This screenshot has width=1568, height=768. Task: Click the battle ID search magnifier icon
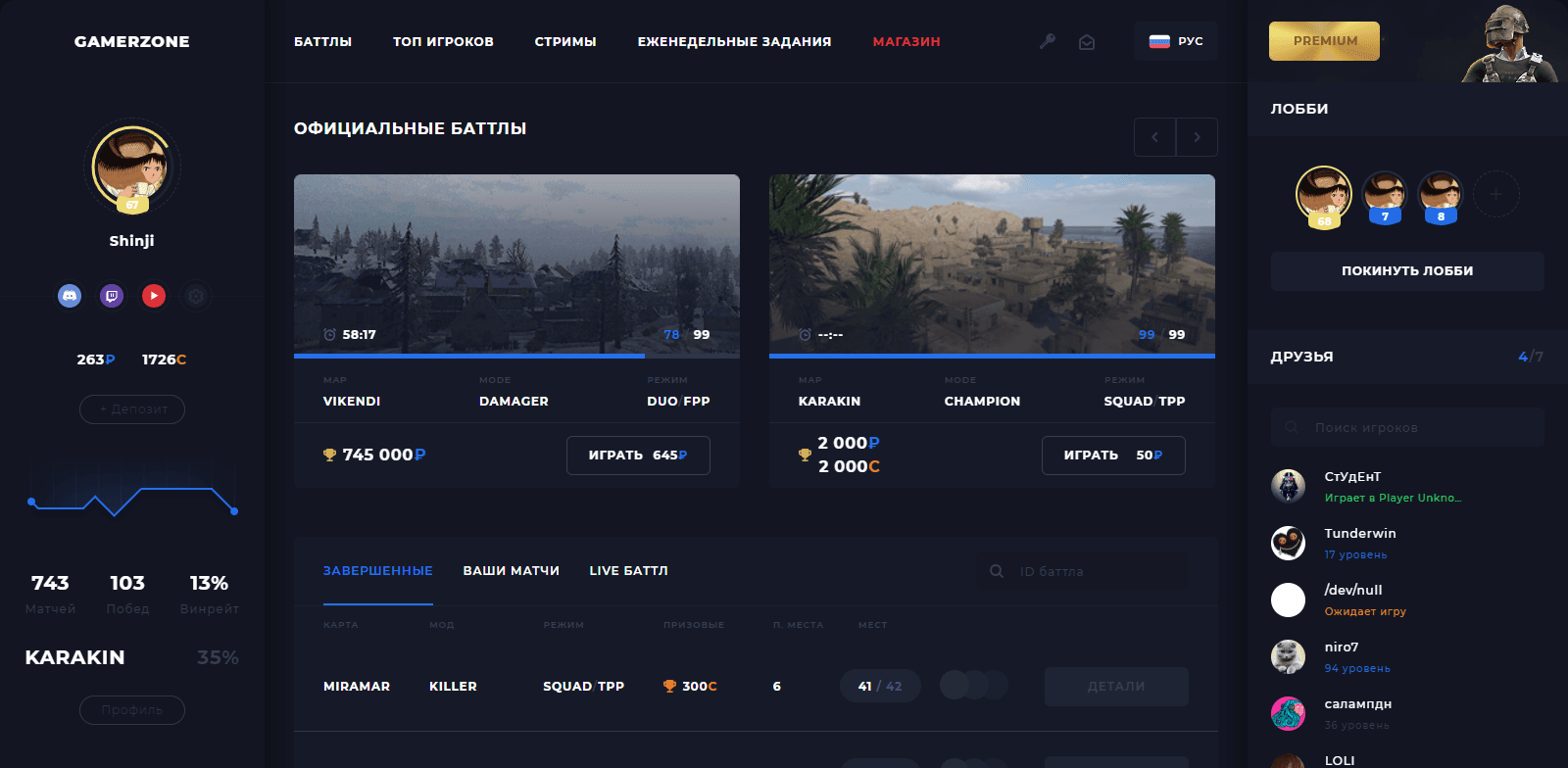point(997,571)
